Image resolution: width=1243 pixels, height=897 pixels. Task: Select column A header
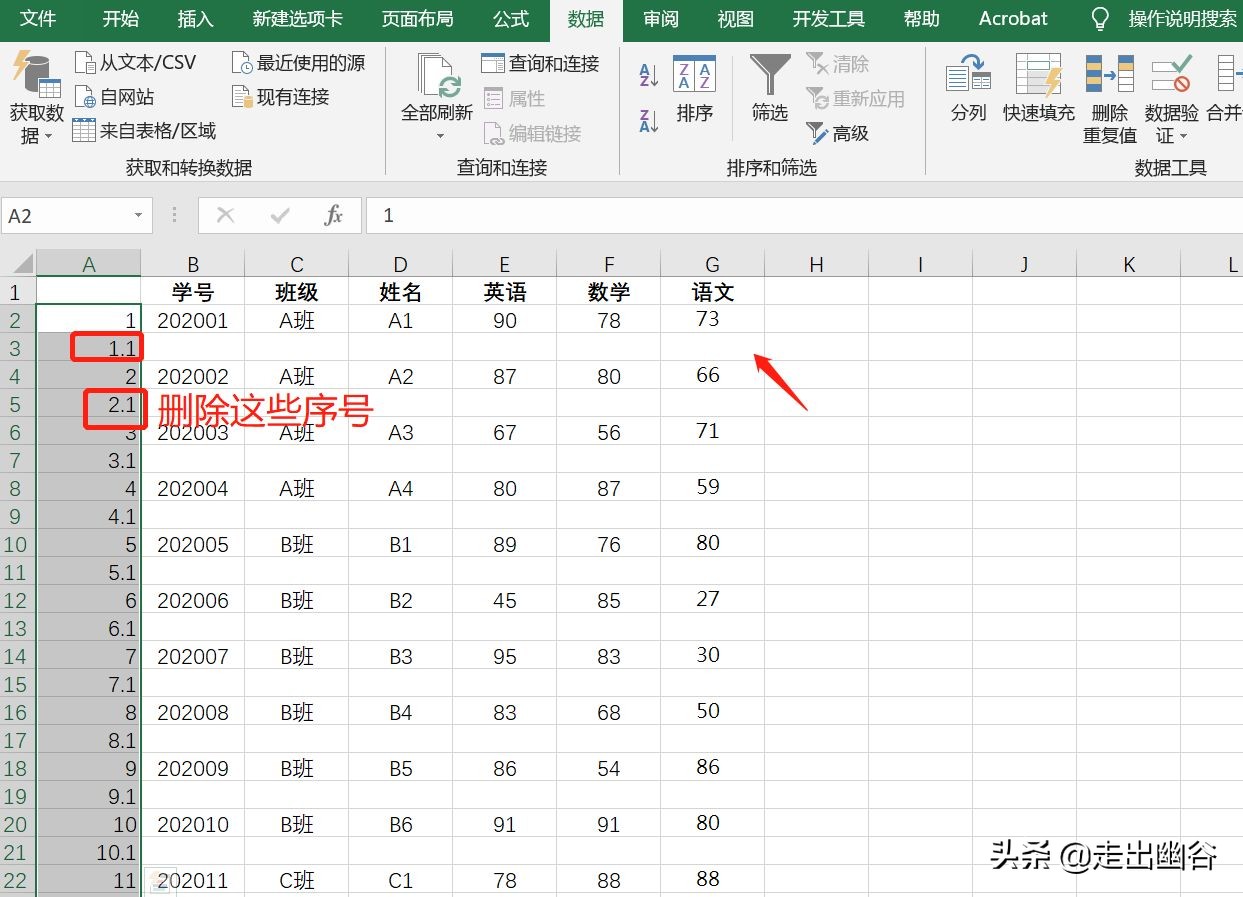(89, 264)
